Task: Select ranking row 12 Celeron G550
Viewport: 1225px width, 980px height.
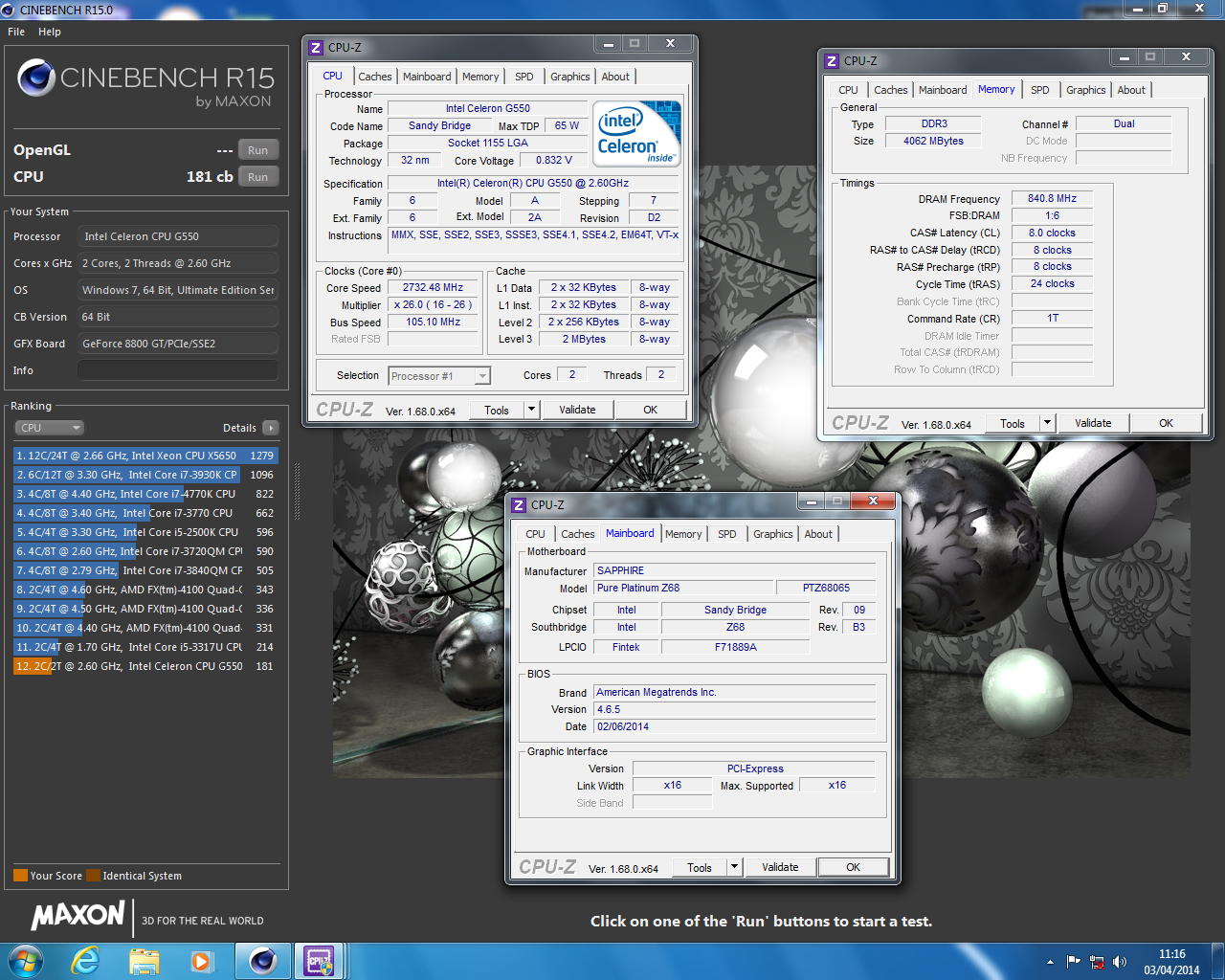Action: (145, 666)
